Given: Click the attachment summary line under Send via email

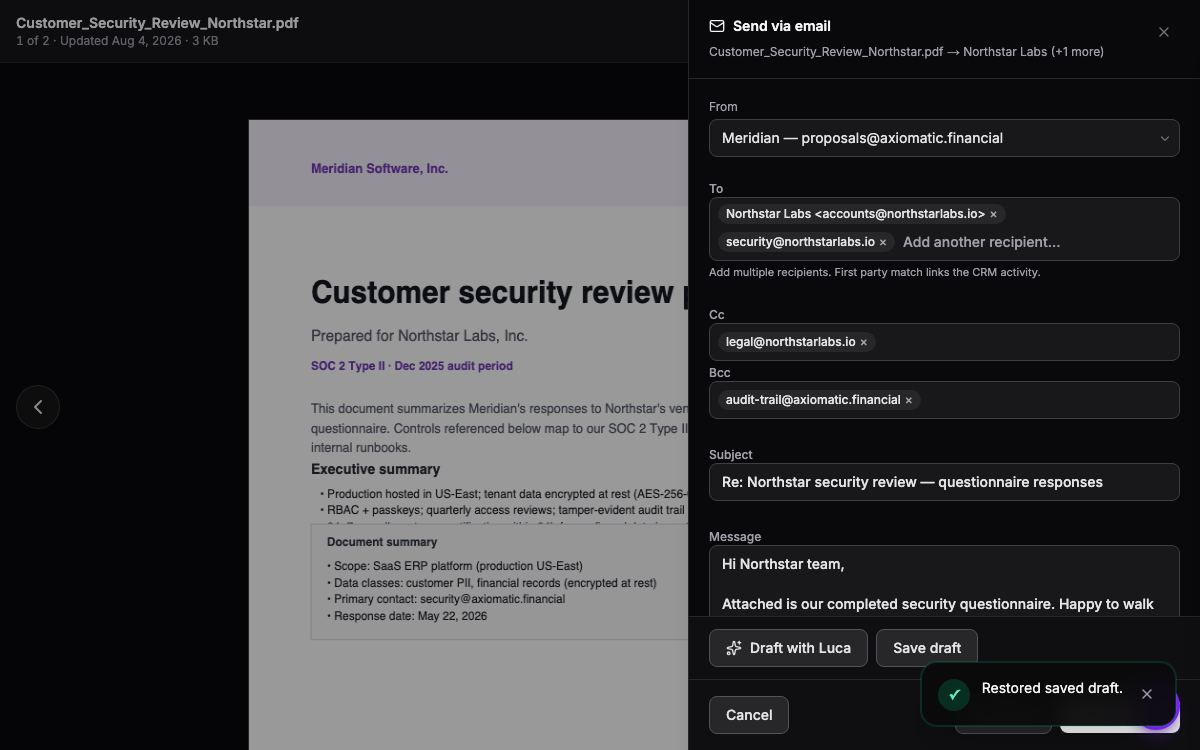Looking at the screenshot, I should [x=906, y=52].
